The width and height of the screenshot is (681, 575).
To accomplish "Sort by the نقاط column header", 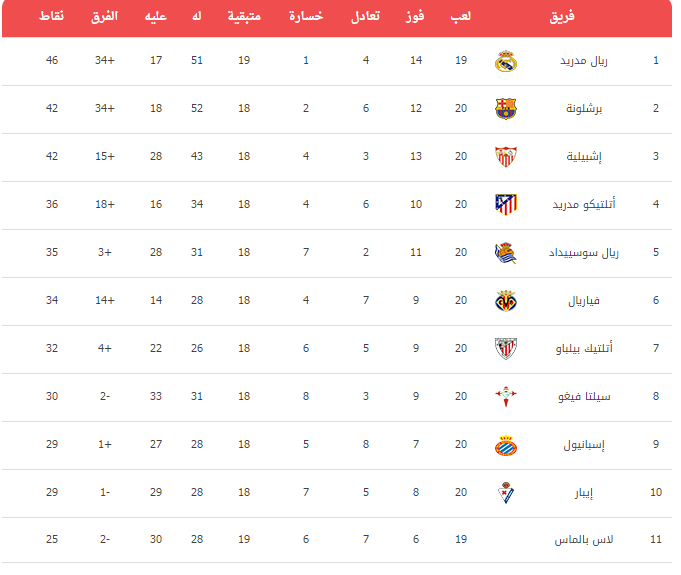I will click(x=51, y=16).
